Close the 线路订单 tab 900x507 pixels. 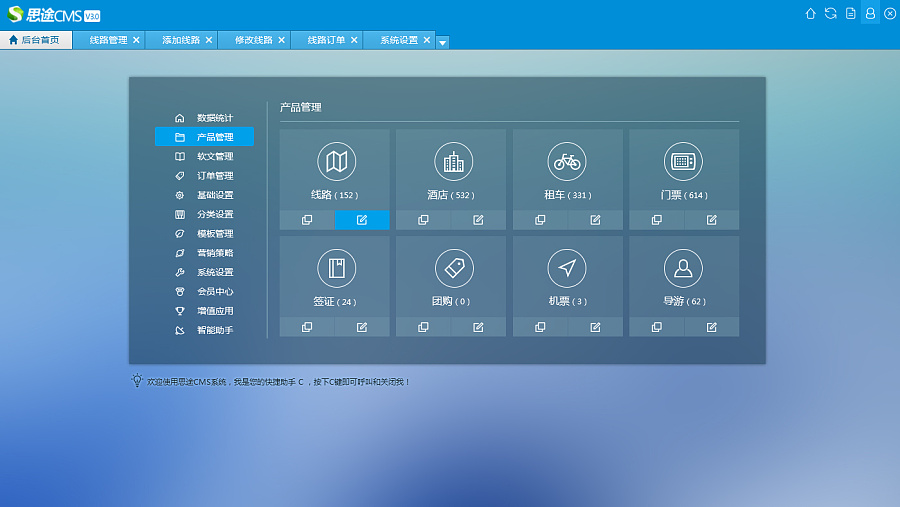(x=354, y=40)
